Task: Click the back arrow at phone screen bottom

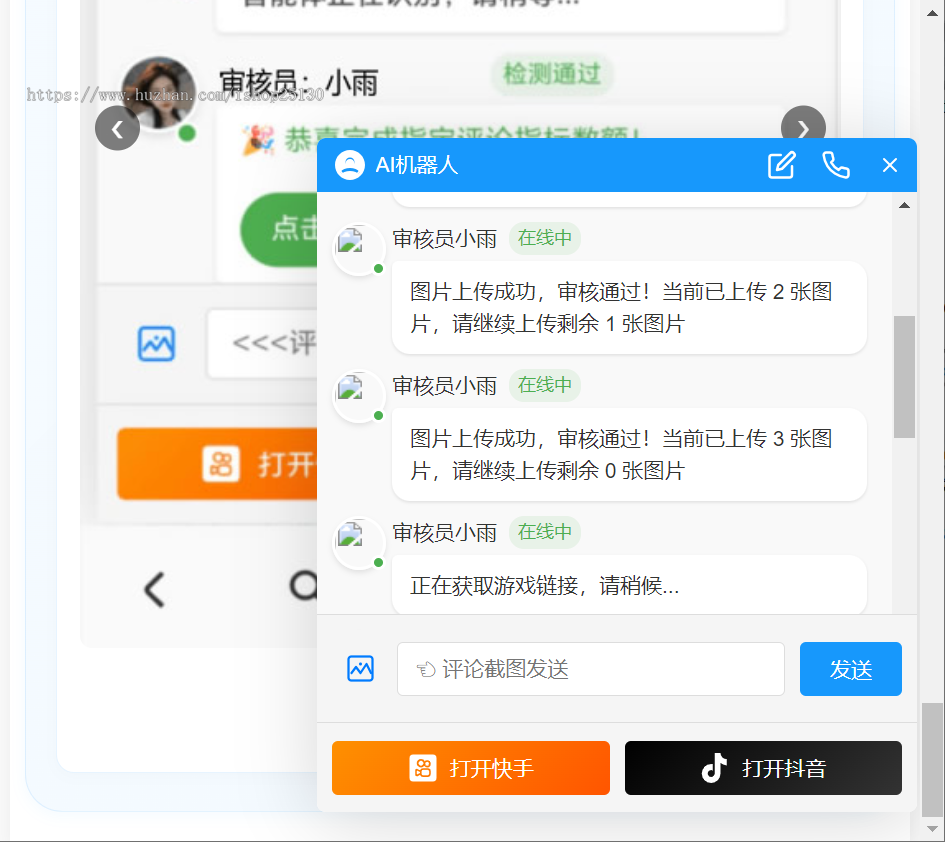Action: (x=152, y=590)
